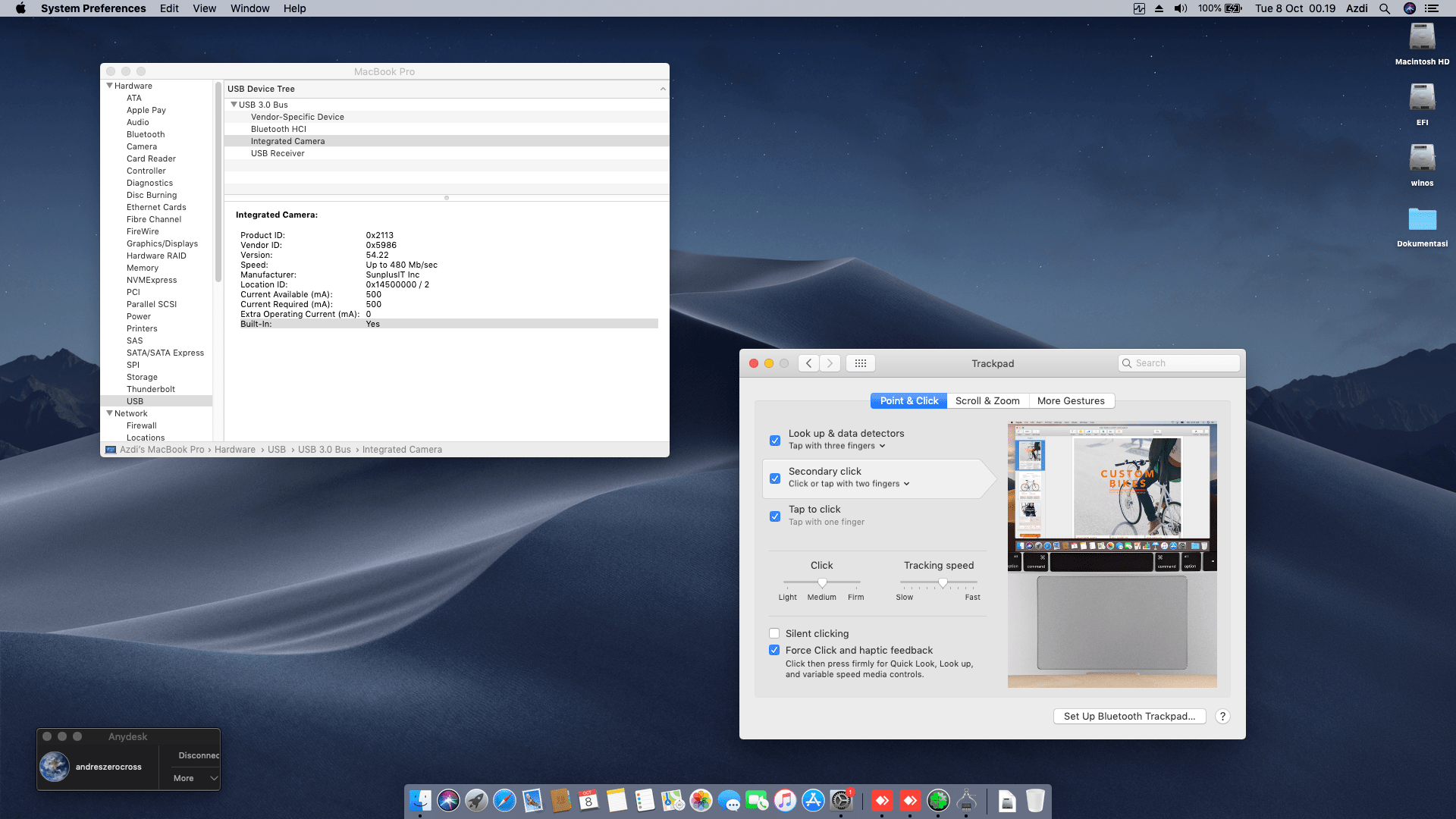Click Set Up Bluetooth Trackpad button
The width and height of the screenshot is (1456, 819).
click(x=1129, y=716)
